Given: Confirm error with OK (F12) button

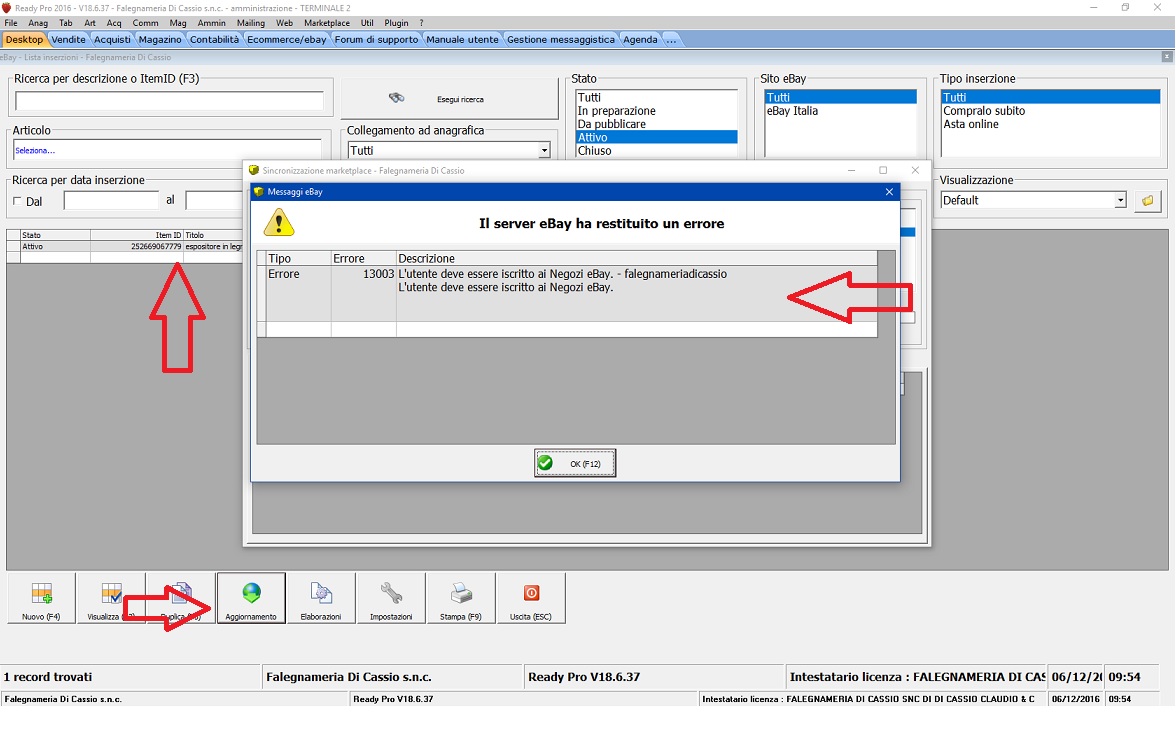Looking at the screenshot, I should tap(575, 464).
